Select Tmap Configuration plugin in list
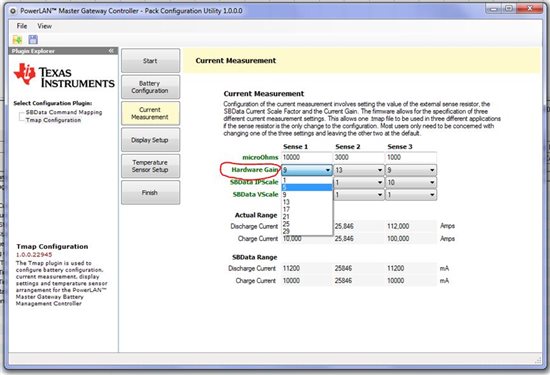 click(x=53, y=120)
